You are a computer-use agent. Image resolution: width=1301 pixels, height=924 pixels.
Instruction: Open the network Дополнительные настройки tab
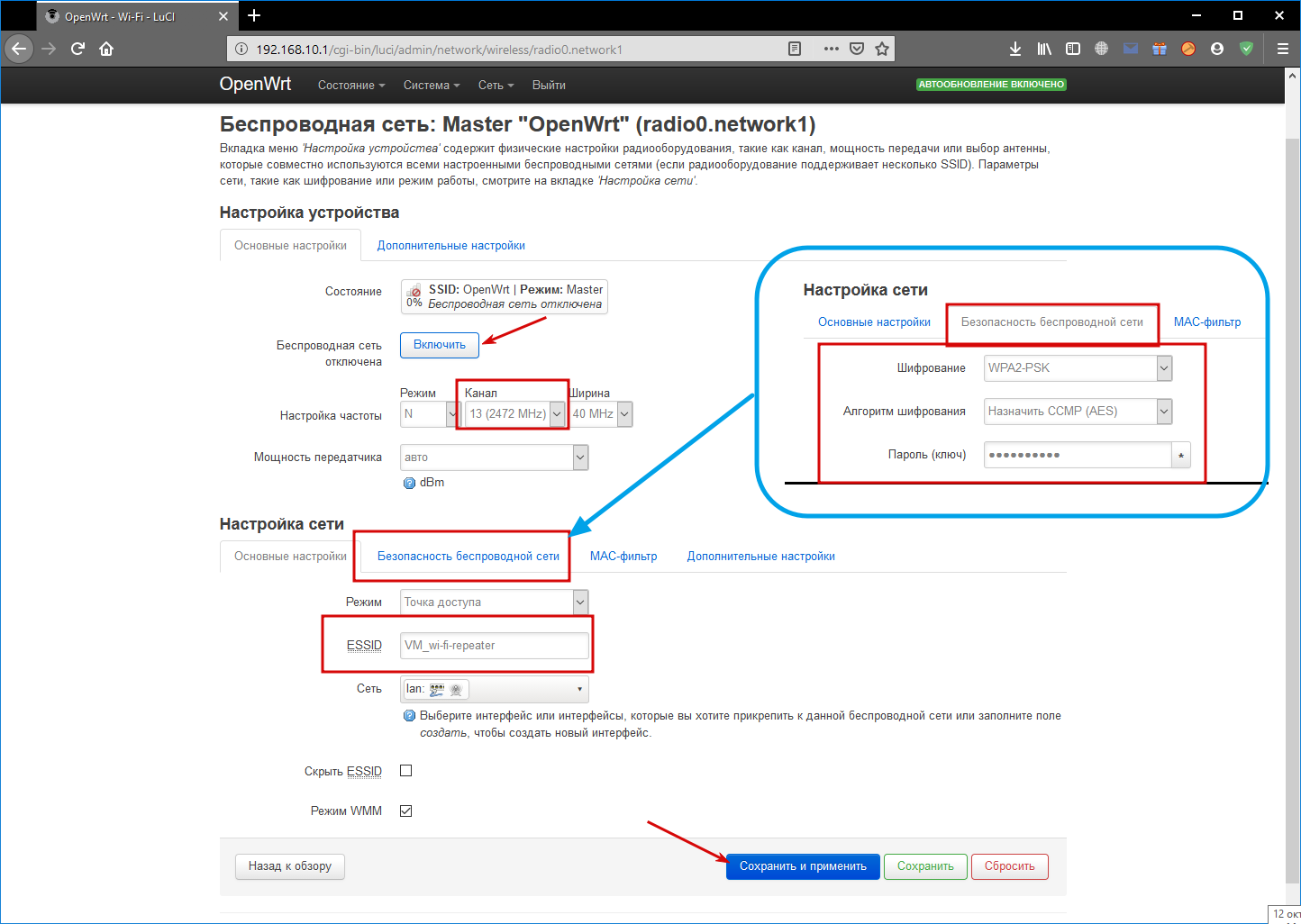point(760,557)
